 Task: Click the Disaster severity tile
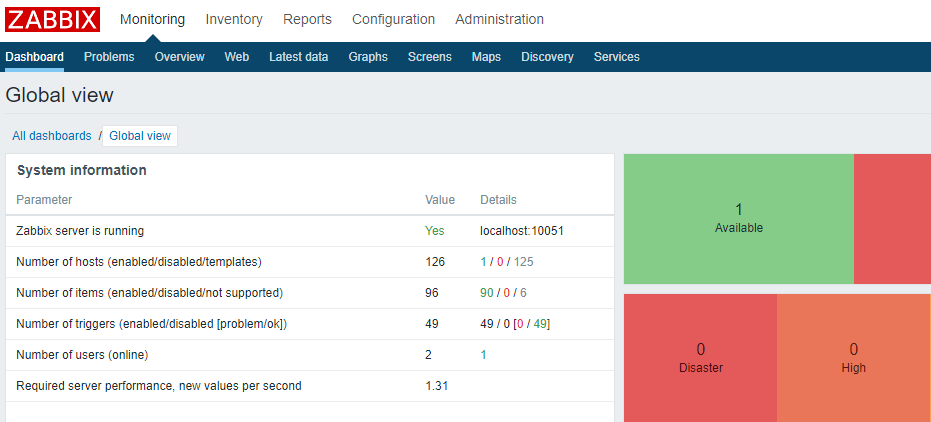pyautogui.click(x=701, y=358)
